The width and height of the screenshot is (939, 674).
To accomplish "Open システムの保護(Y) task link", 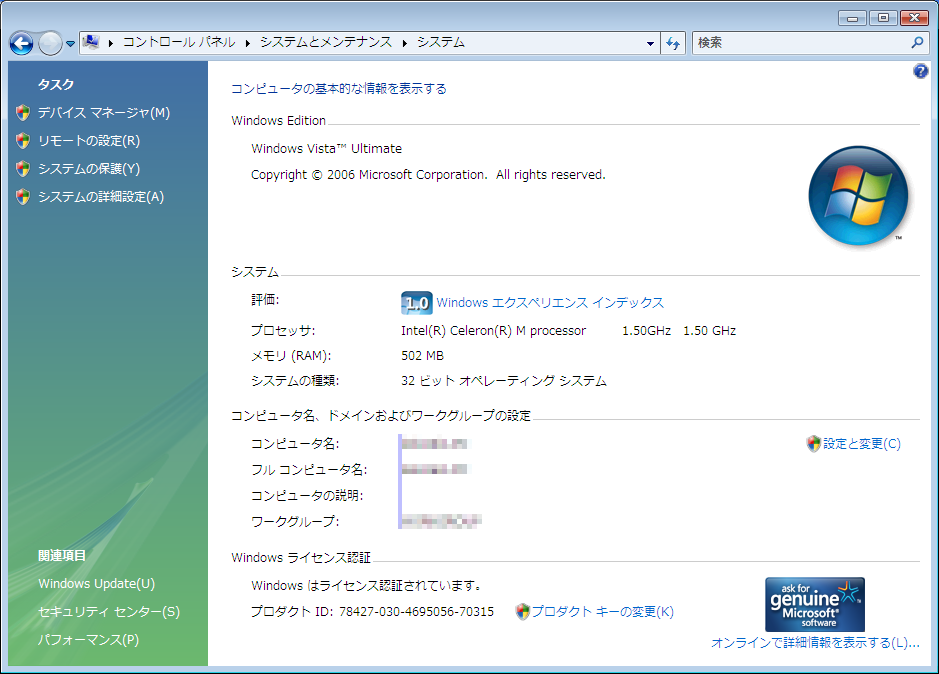I will [x=89, y=169].
